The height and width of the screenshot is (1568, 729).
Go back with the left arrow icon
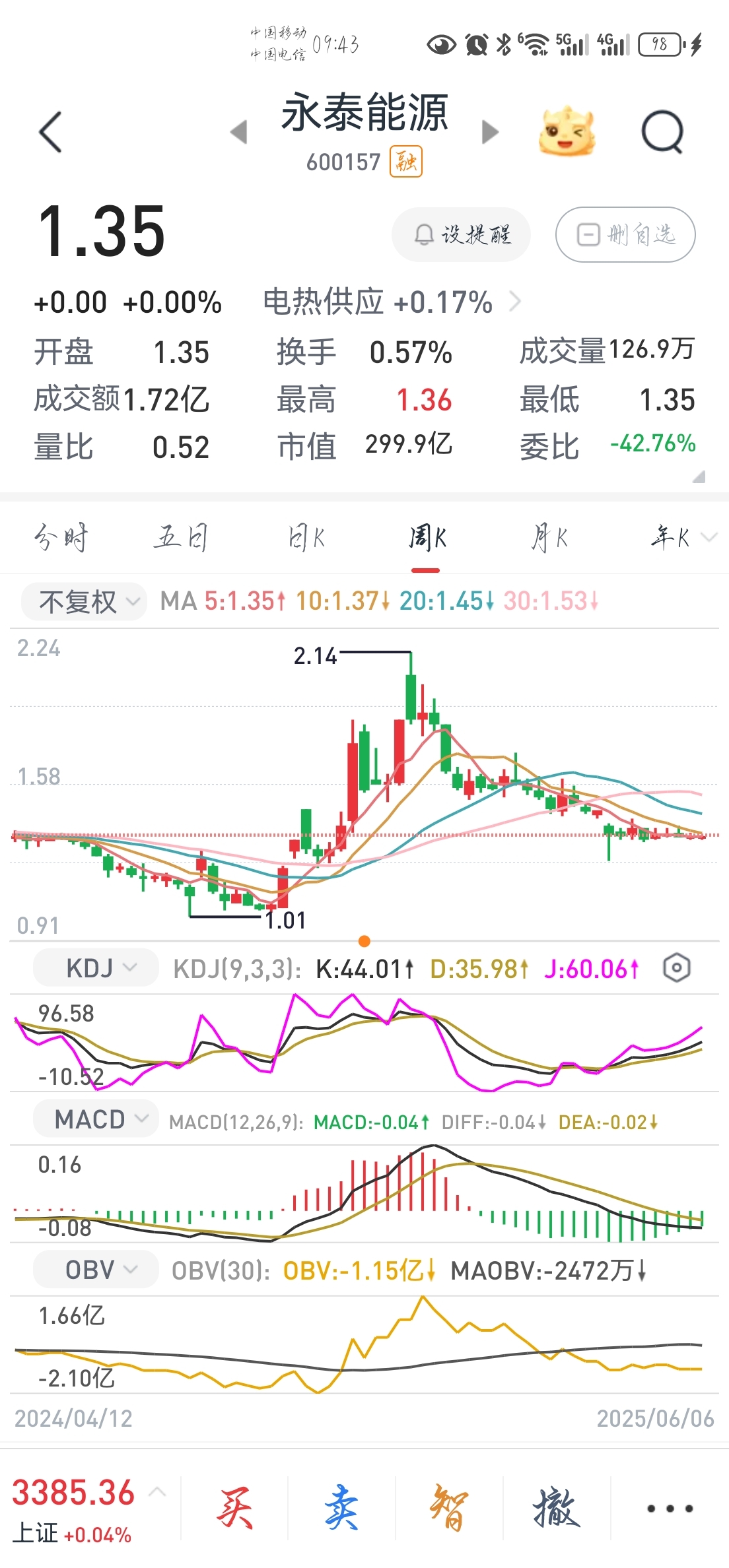[x=51, y=132]
